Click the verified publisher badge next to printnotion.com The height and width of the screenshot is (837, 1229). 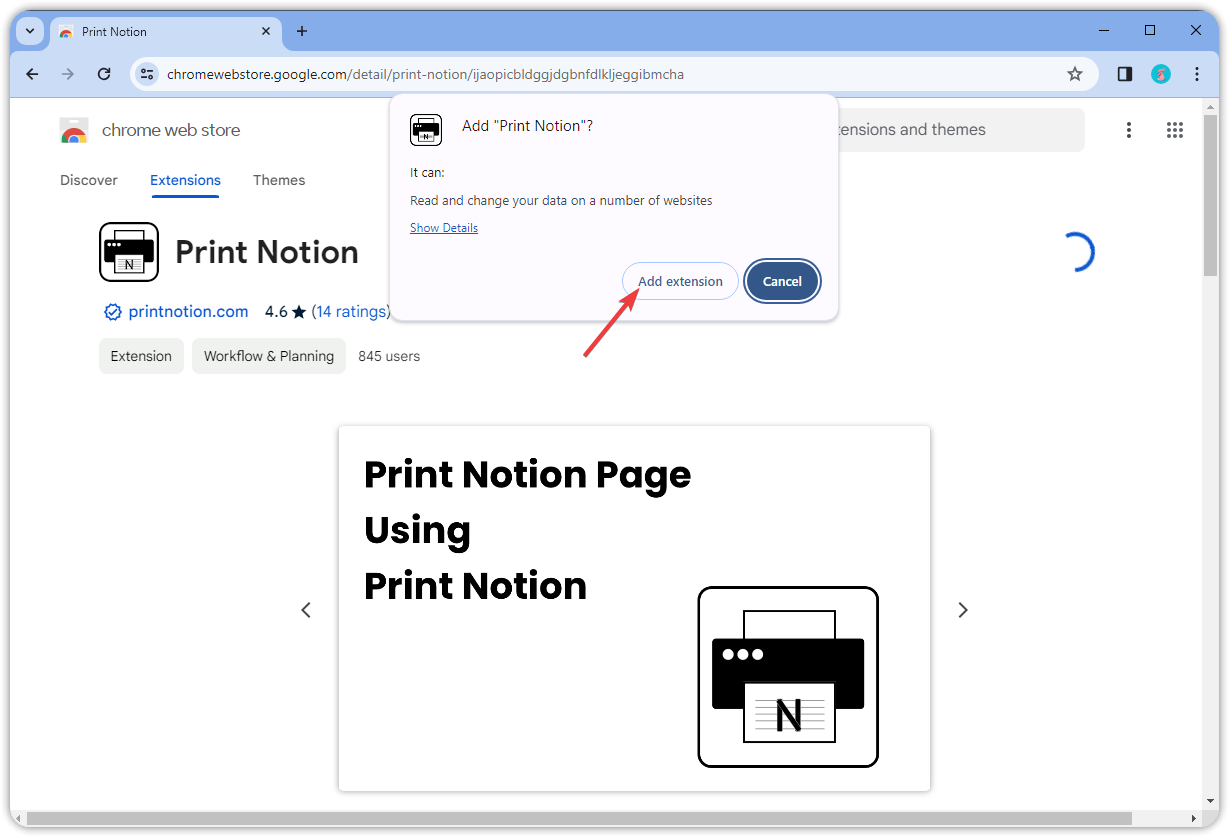pos(113,311)
